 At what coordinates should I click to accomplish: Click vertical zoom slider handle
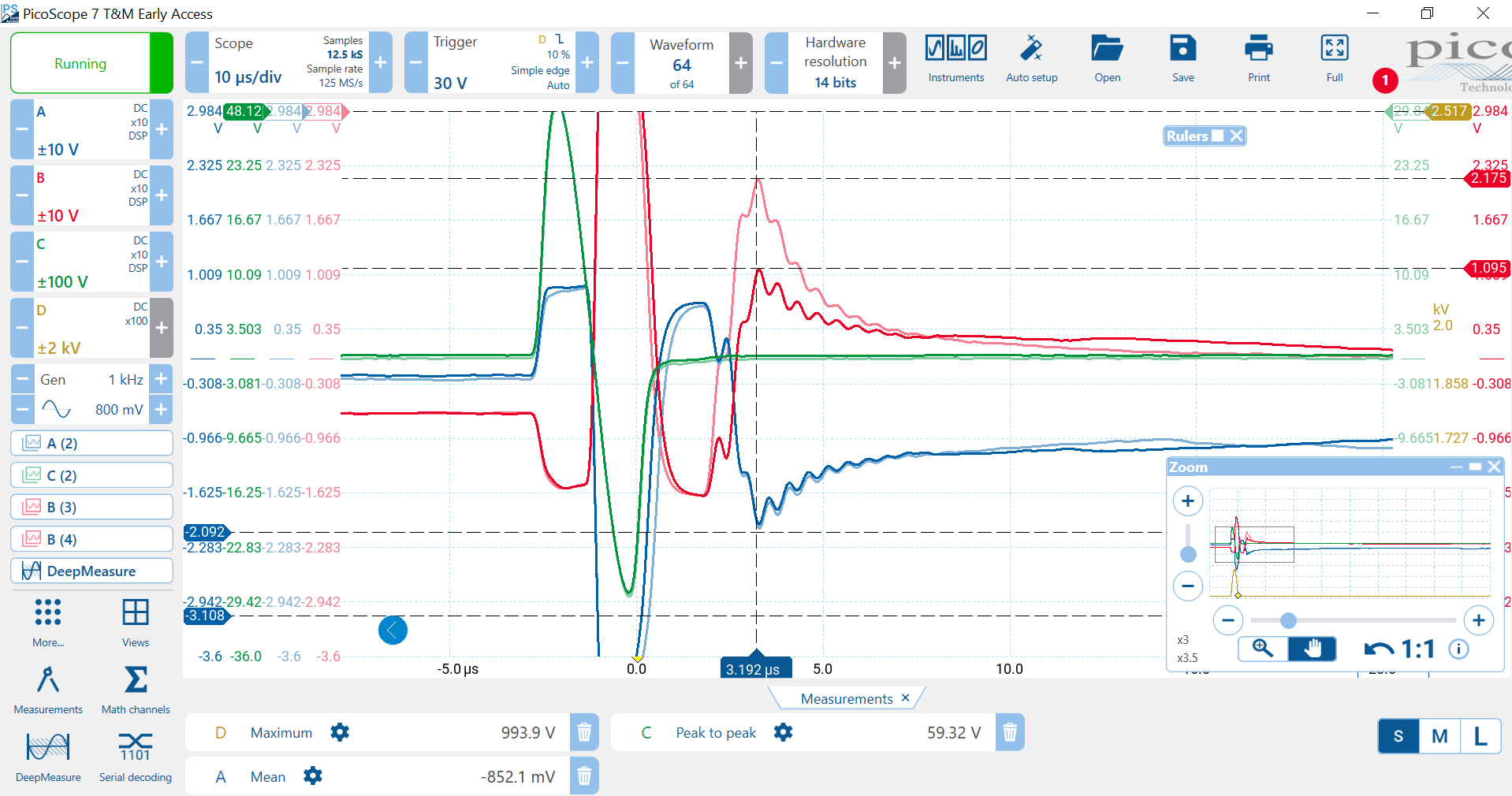tap(1188, 554)
